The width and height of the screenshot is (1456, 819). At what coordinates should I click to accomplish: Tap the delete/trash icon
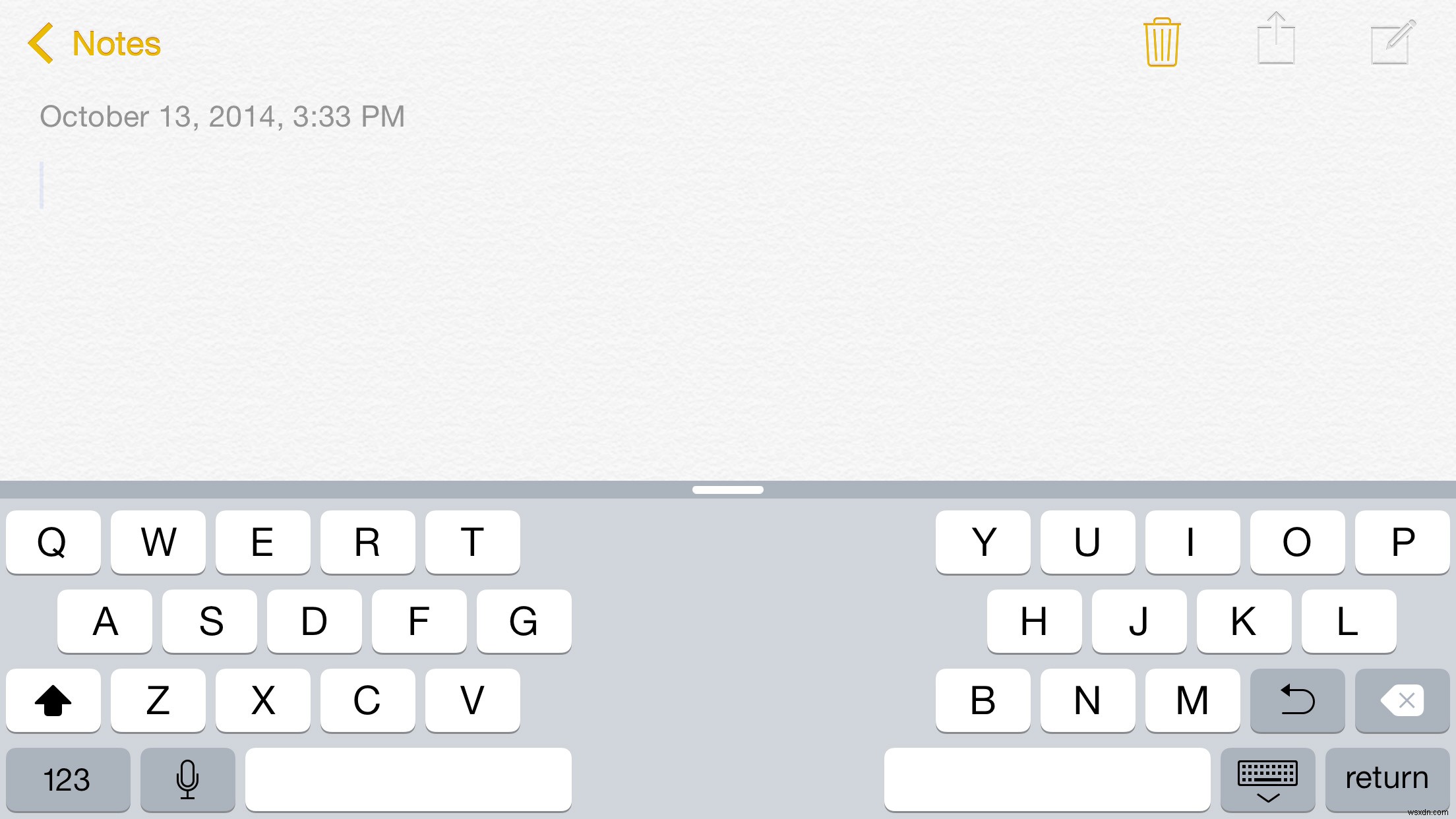pyautogui.click(x=1162, y=42)
